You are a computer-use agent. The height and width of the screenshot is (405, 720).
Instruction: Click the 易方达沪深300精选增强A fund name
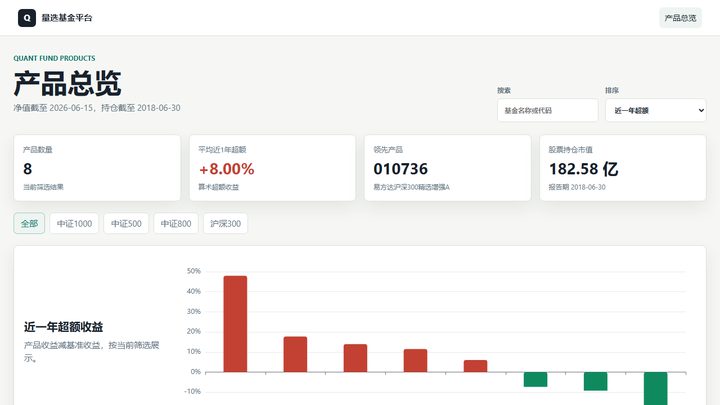coord(411,187)
